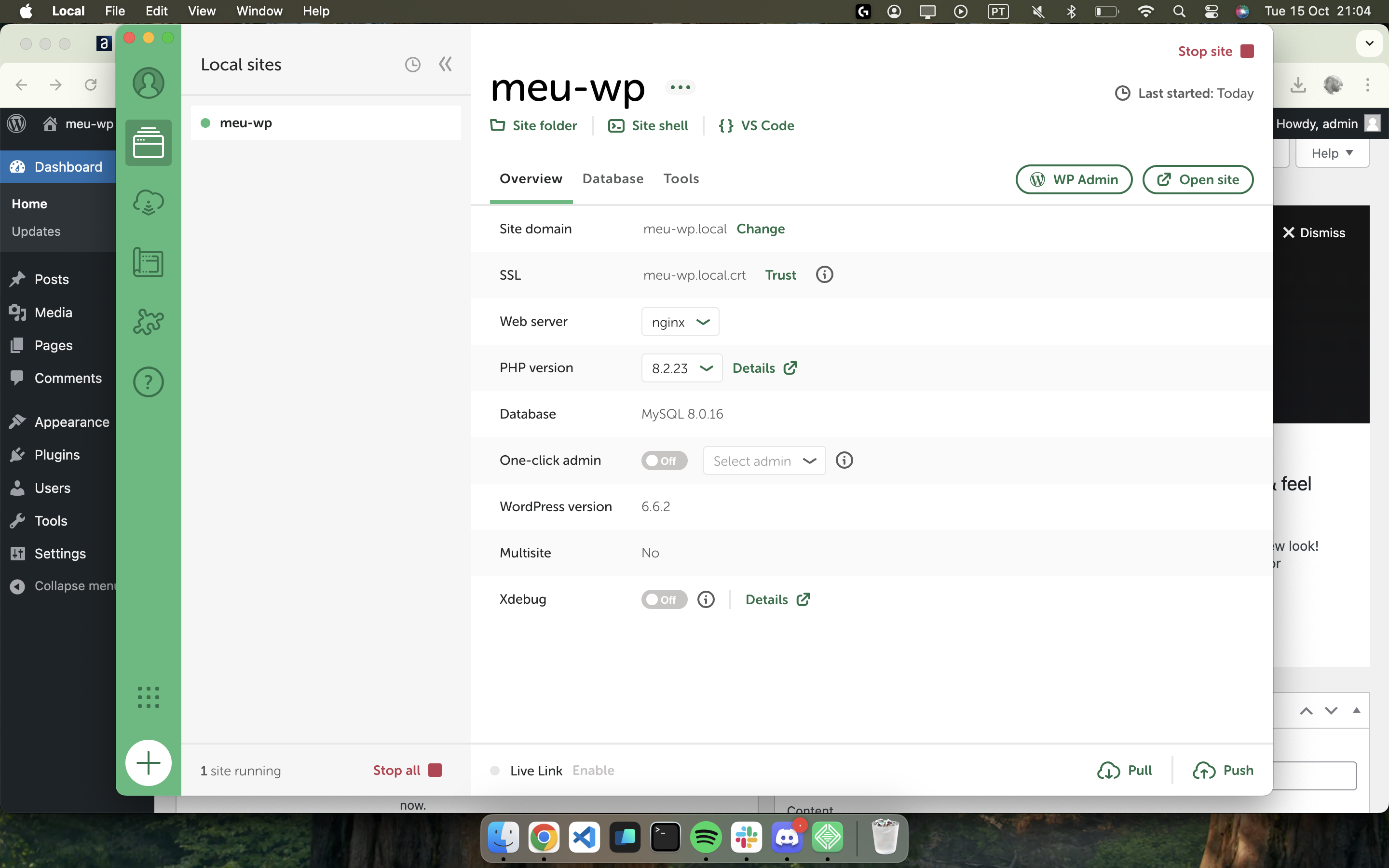Viewport: 1389px width, 868px height.
Task: Enable Live Link
Action: 593,771
